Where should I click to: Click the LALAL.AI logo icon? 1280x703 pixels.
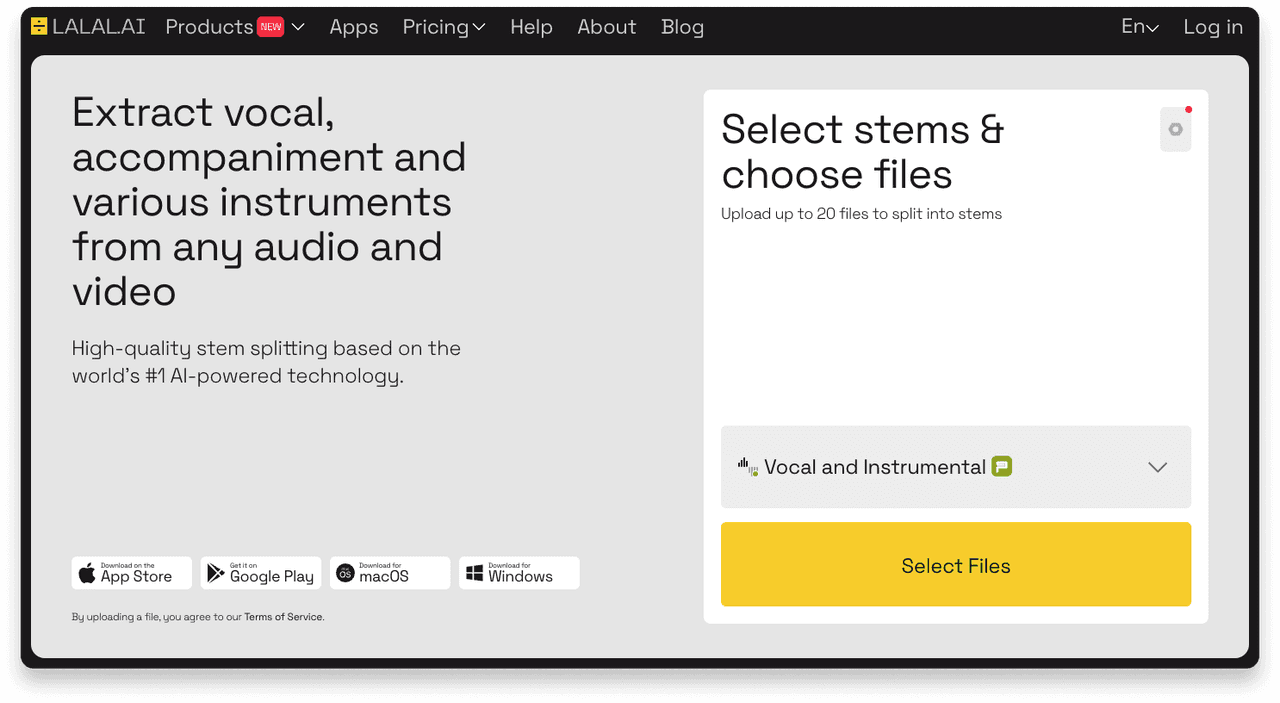(x=38, y=26)
